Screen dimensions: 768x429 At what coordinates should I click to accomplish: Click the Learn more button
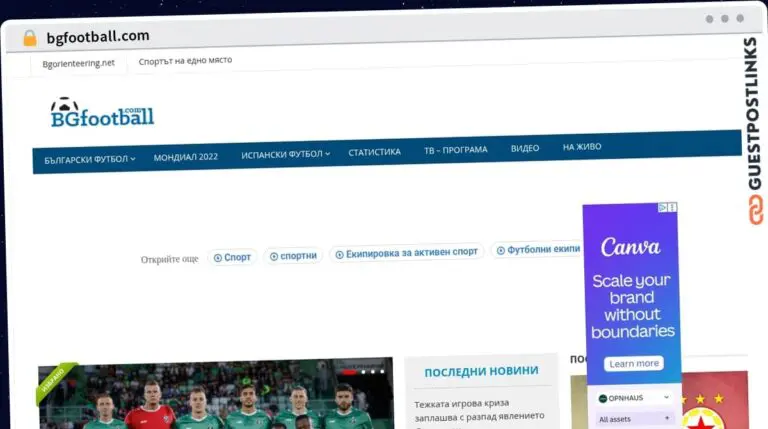tap(634, 363)
